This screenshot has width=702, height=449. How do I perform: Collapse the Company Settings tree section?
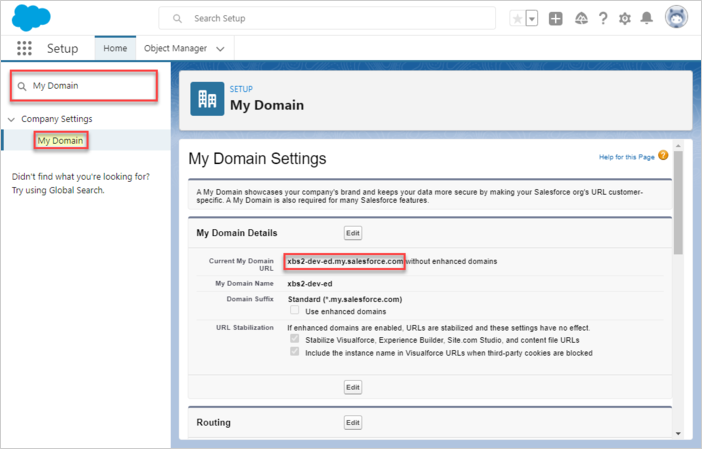11,119
